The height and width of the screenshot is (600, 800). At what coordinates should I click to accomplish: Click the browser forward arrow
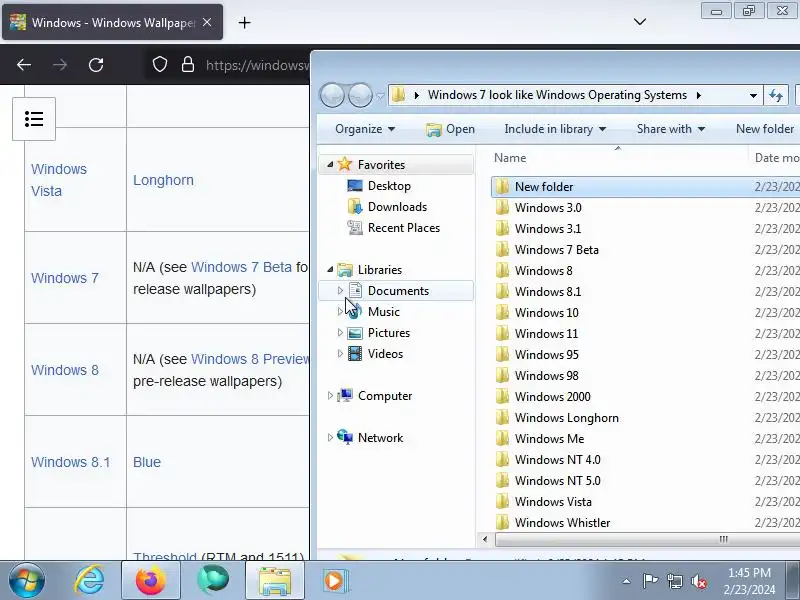tap(60, 65)
